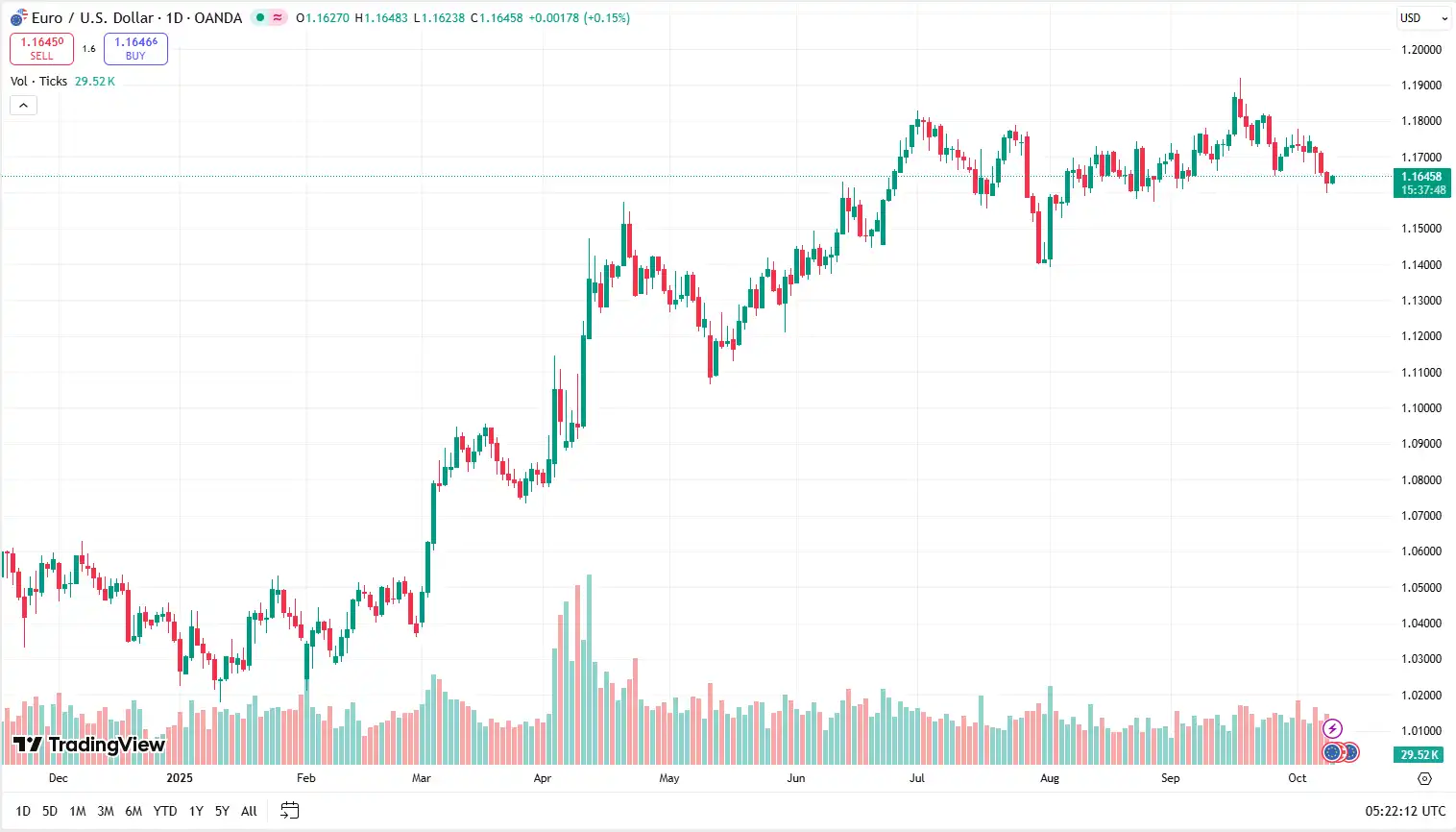
Task: Click the TradingView logo
Action: [x=89, y=745]
